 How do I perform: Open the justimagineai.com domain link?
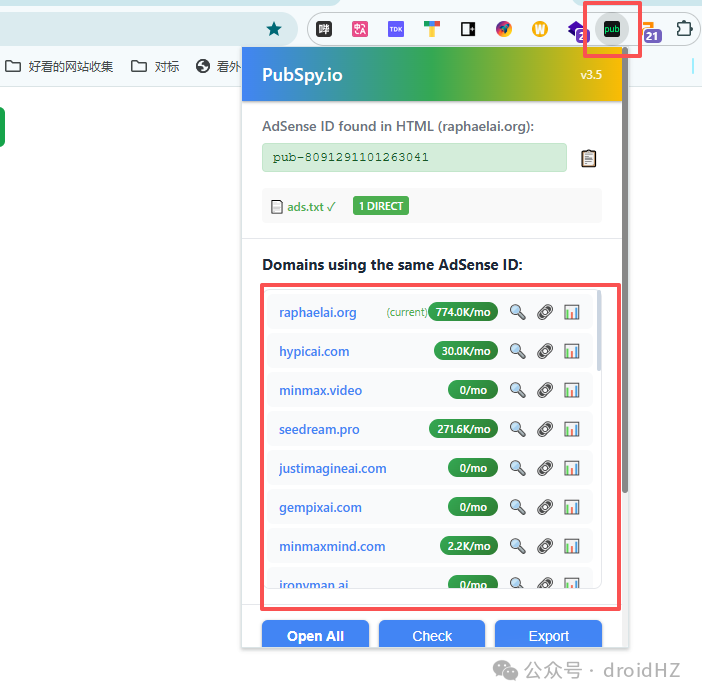pos(333,468)
